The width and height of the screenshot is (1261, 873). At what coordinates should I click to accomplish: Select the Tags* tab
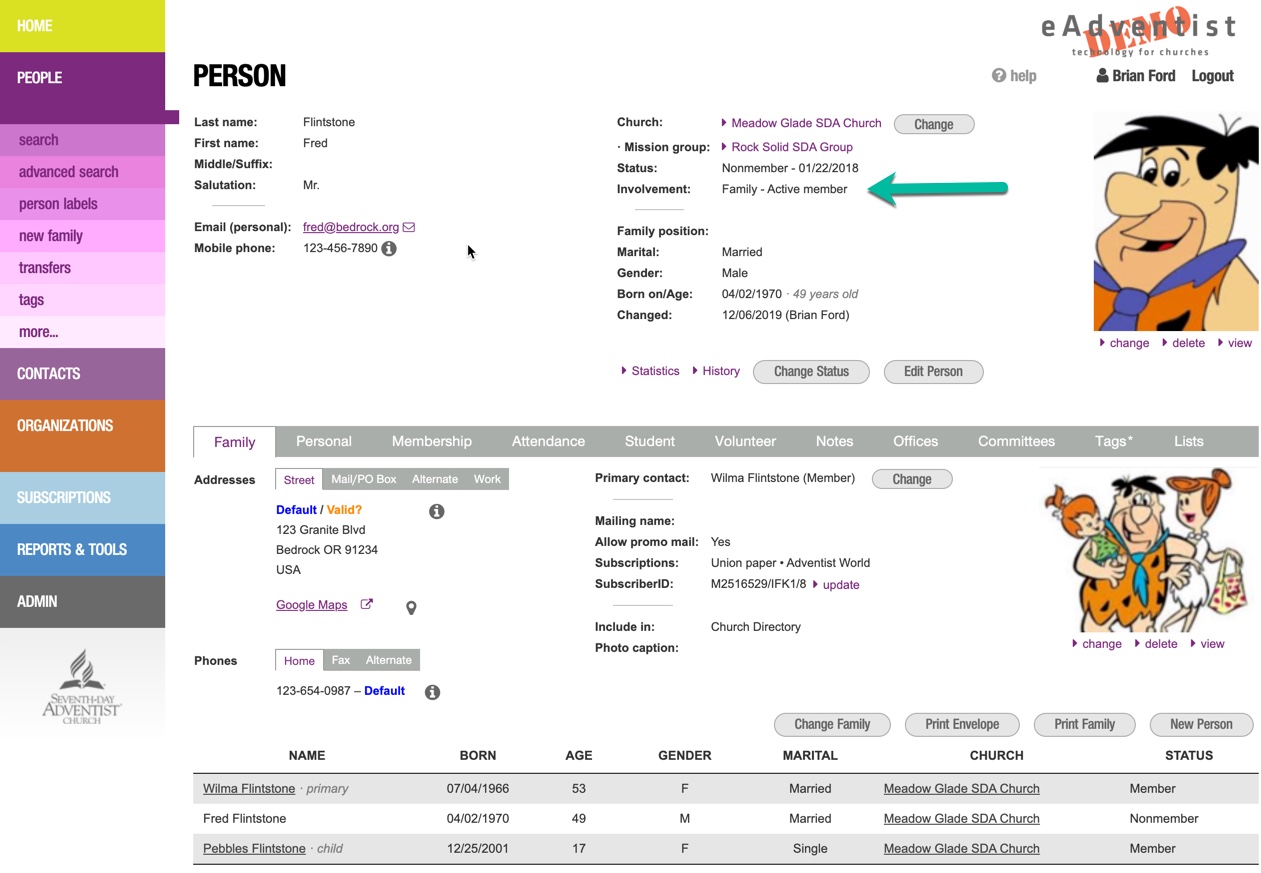coord(1113,441)
